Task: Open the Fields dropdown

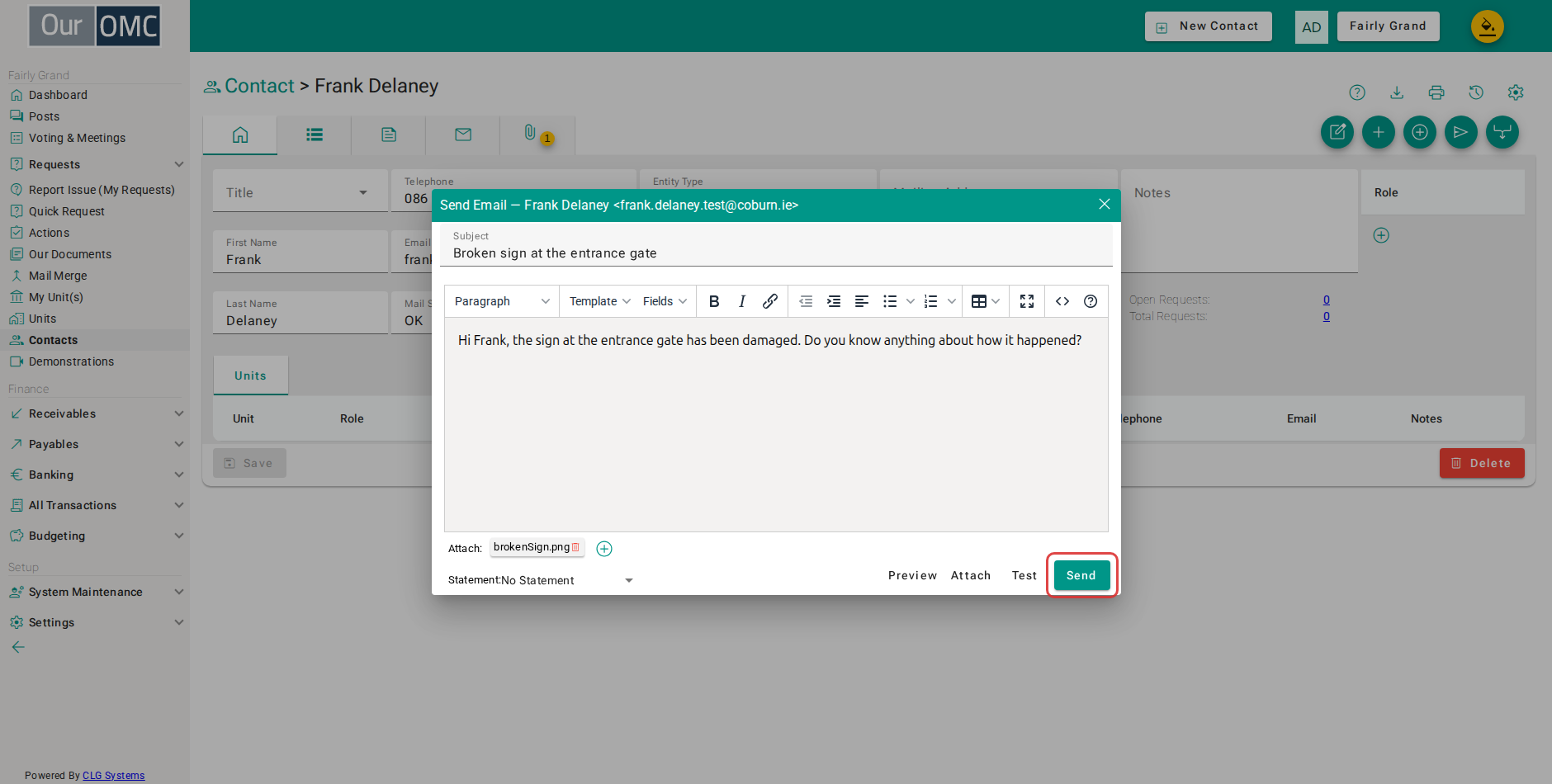Action: tap(665, 301)
